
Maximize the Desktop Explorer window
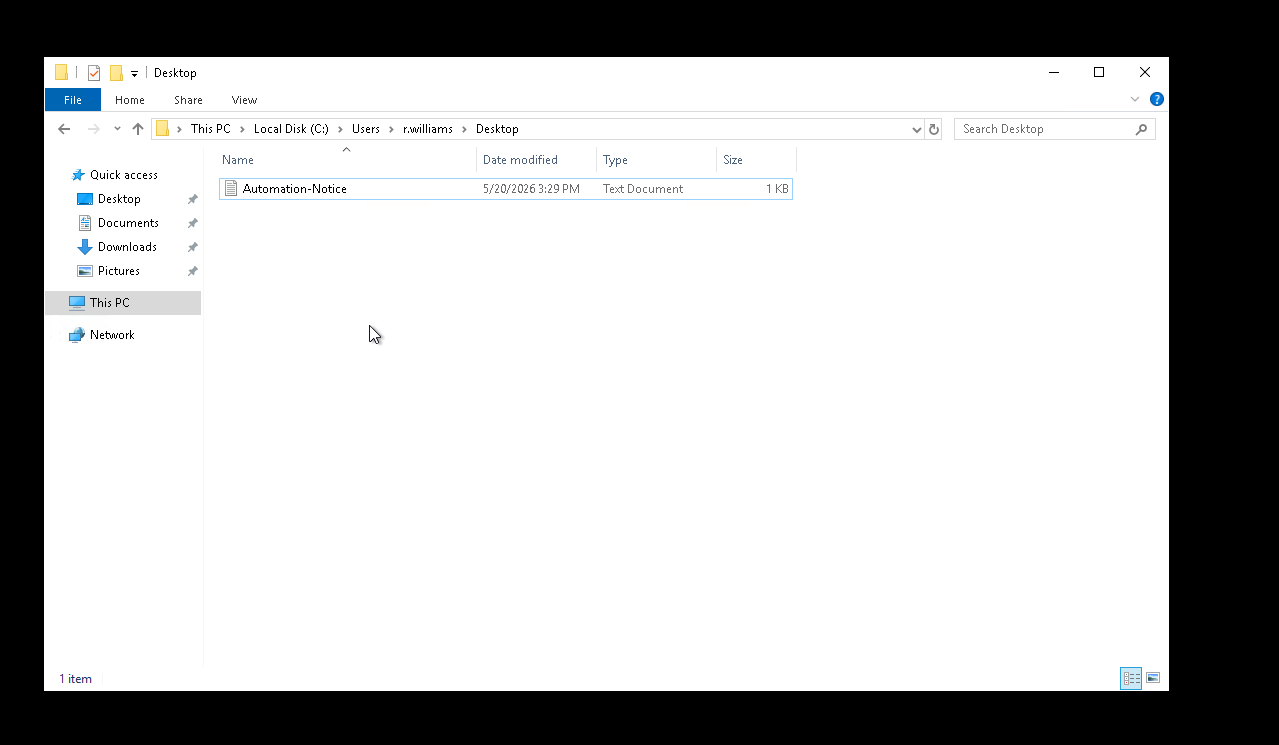tap(1099, 72)
